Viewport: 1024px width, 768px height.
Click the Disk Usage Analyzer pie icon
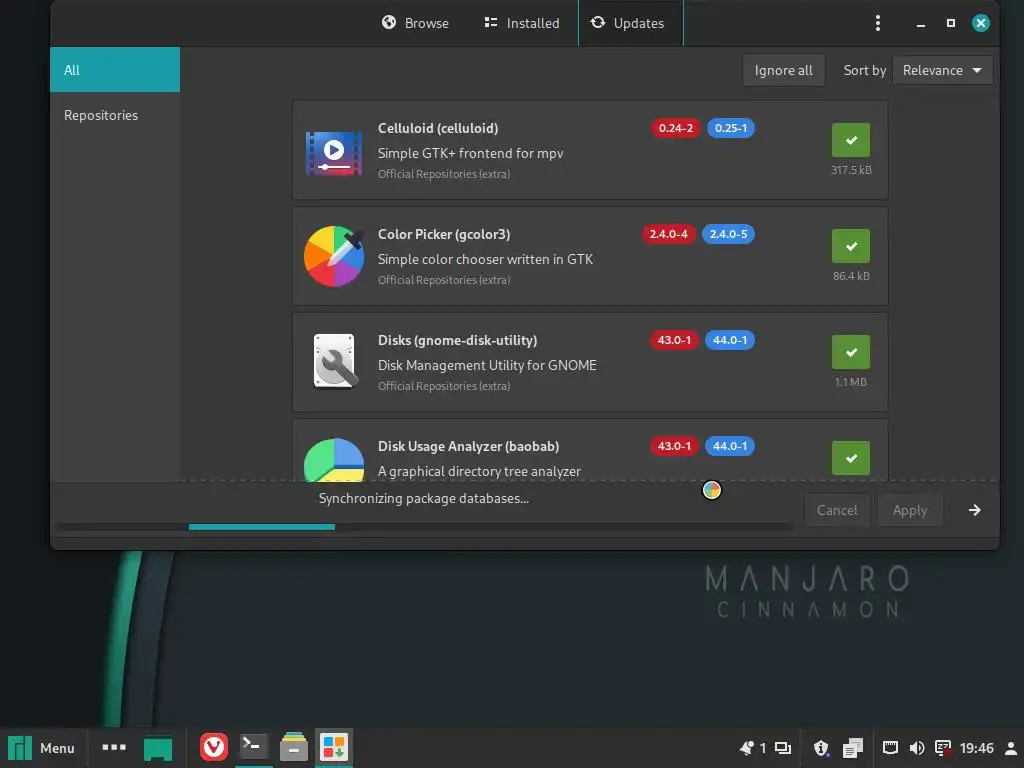click(x=334, y=459)
